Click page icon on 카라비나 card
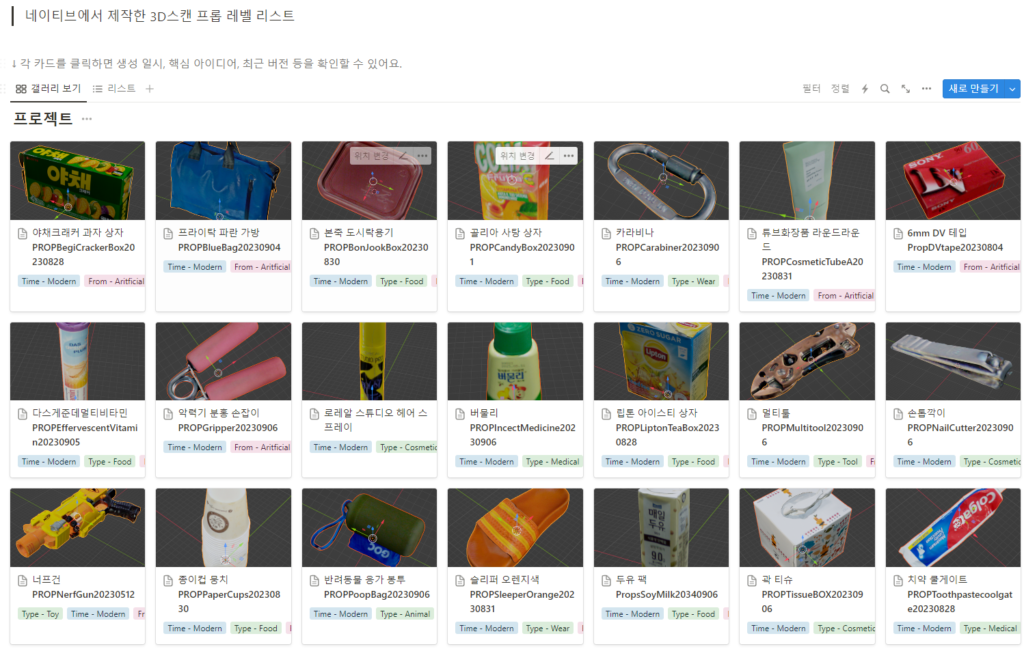The width and height of the screenshot is (1024, 649). (x=608, y=233)
